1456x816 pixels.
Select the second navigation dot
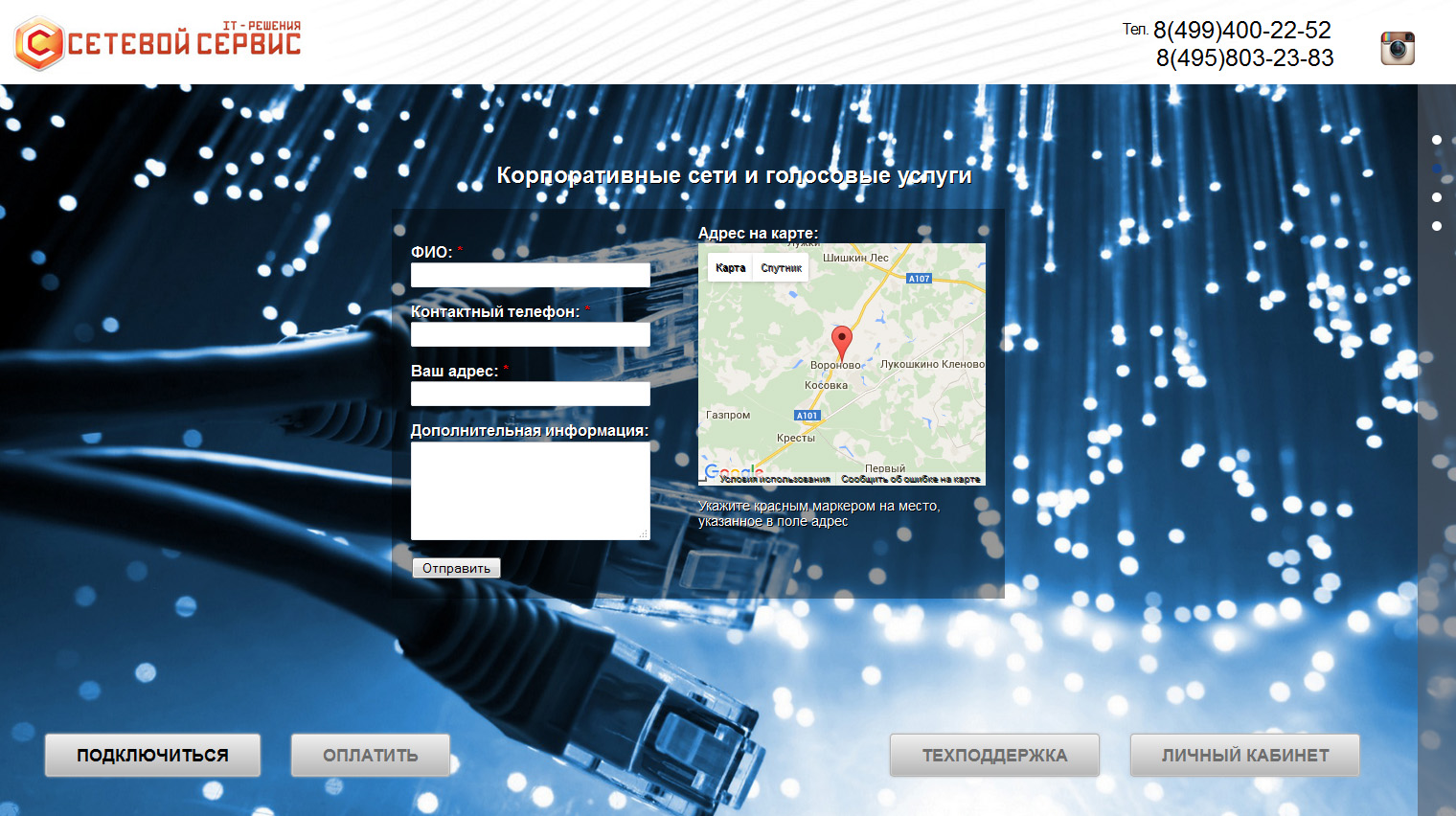pos(1436,169)
